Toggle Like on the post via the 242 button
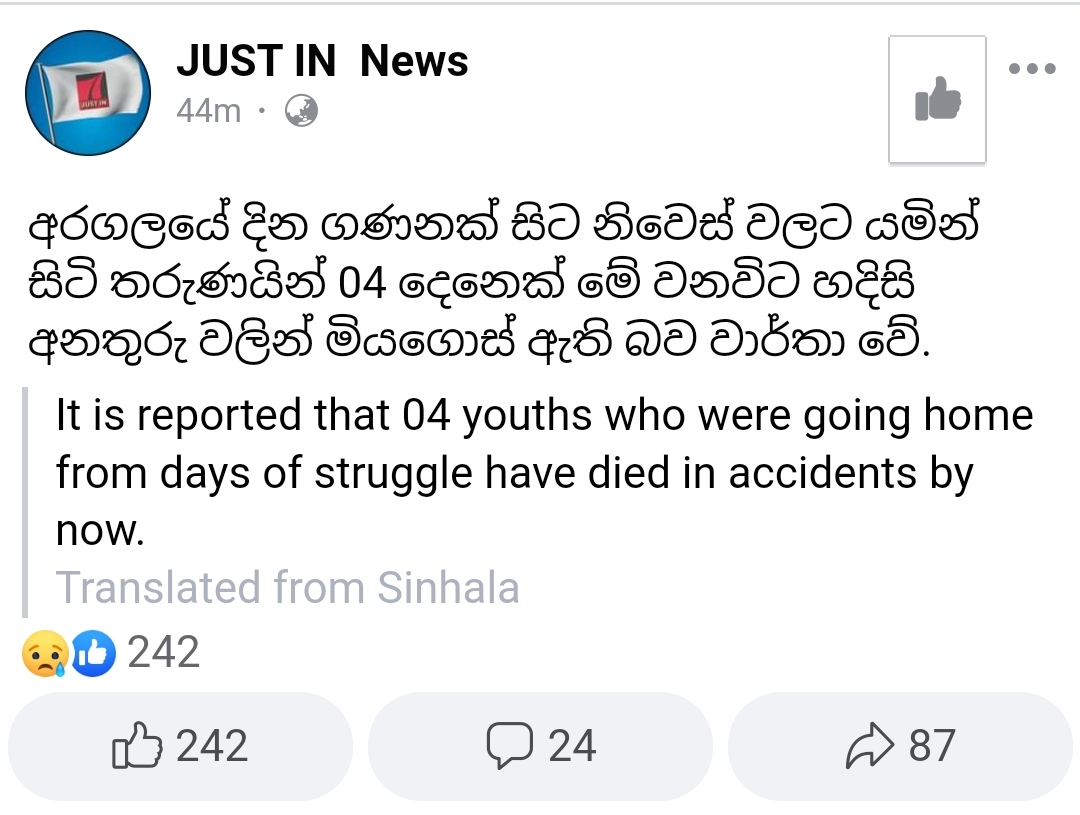 pos(180,746)
